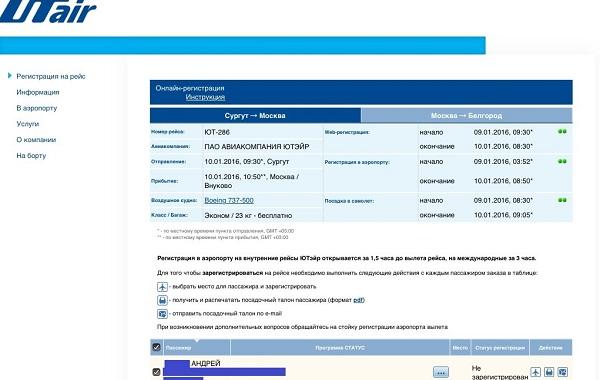Click the airplane icon in the instructions list

tap(162, 287)
